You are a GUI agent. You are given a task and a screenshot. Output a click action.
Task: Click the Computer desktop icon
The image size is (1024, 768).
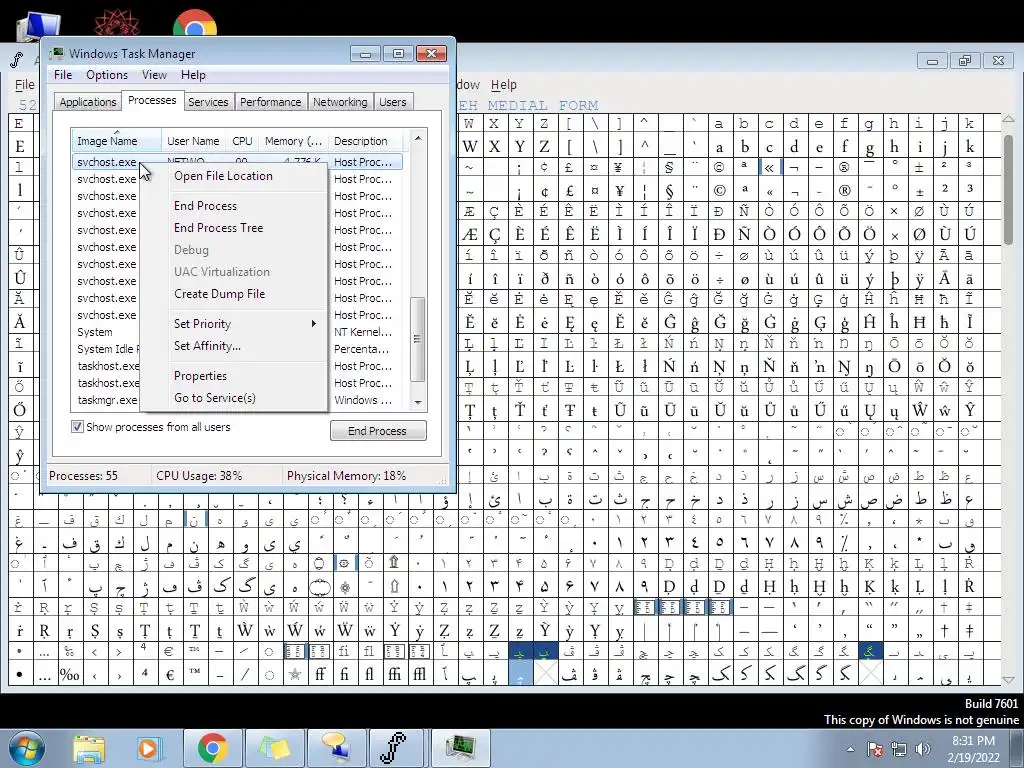point(38,26)
